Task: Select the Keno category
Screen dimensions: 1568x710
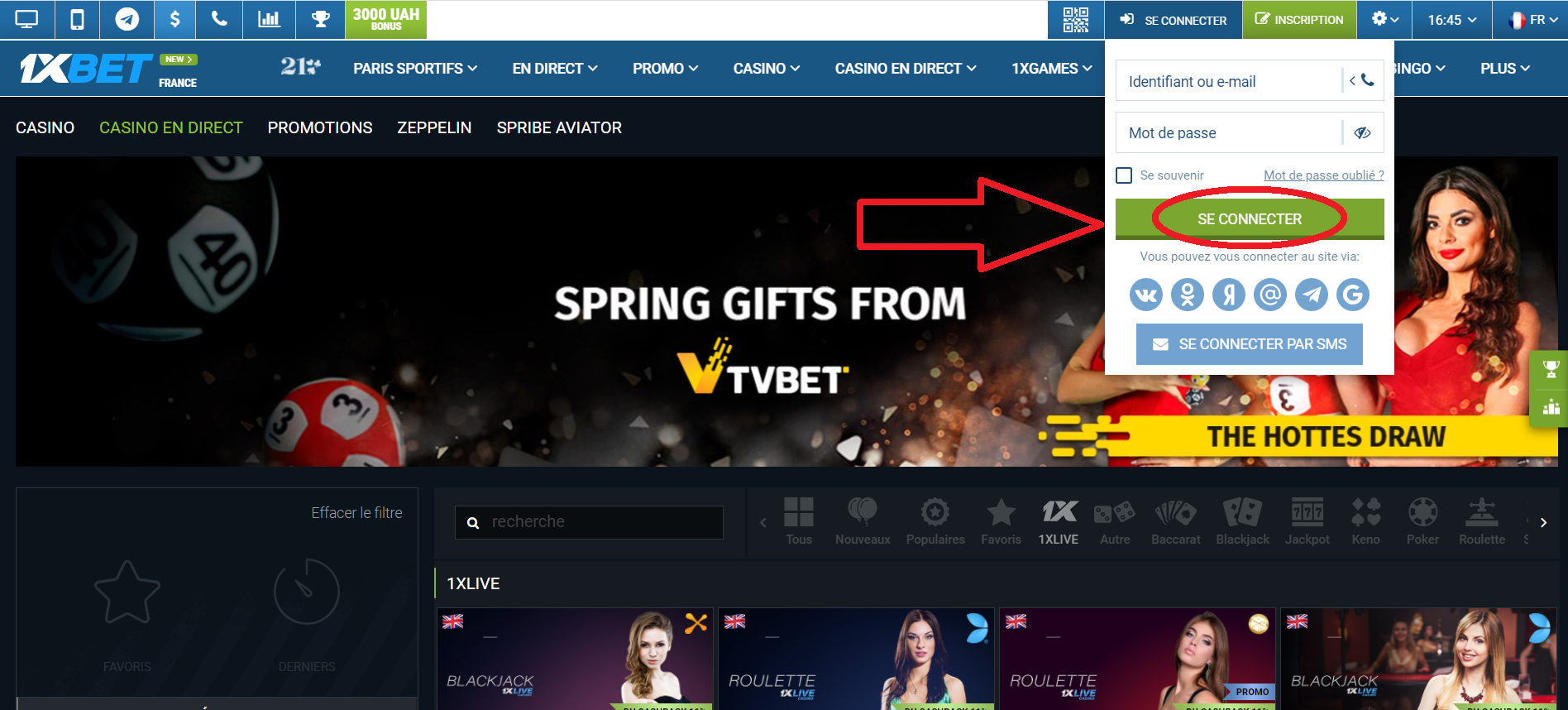Action: pos(1365,521)
